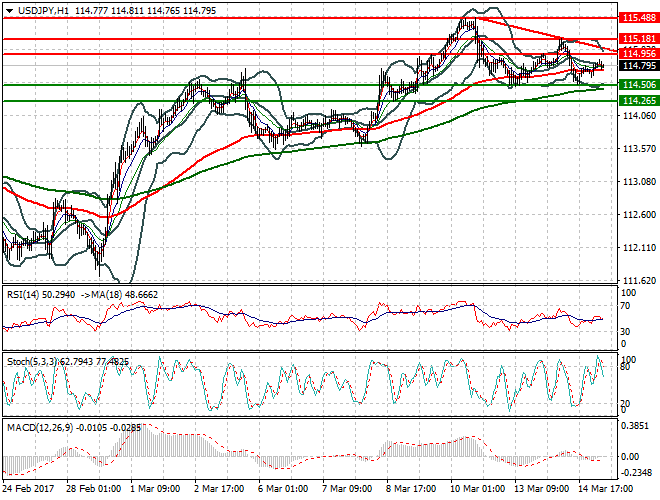The image size is (660, 500).
Task: Select the RSI 30 level scale label
Action: 626,332
